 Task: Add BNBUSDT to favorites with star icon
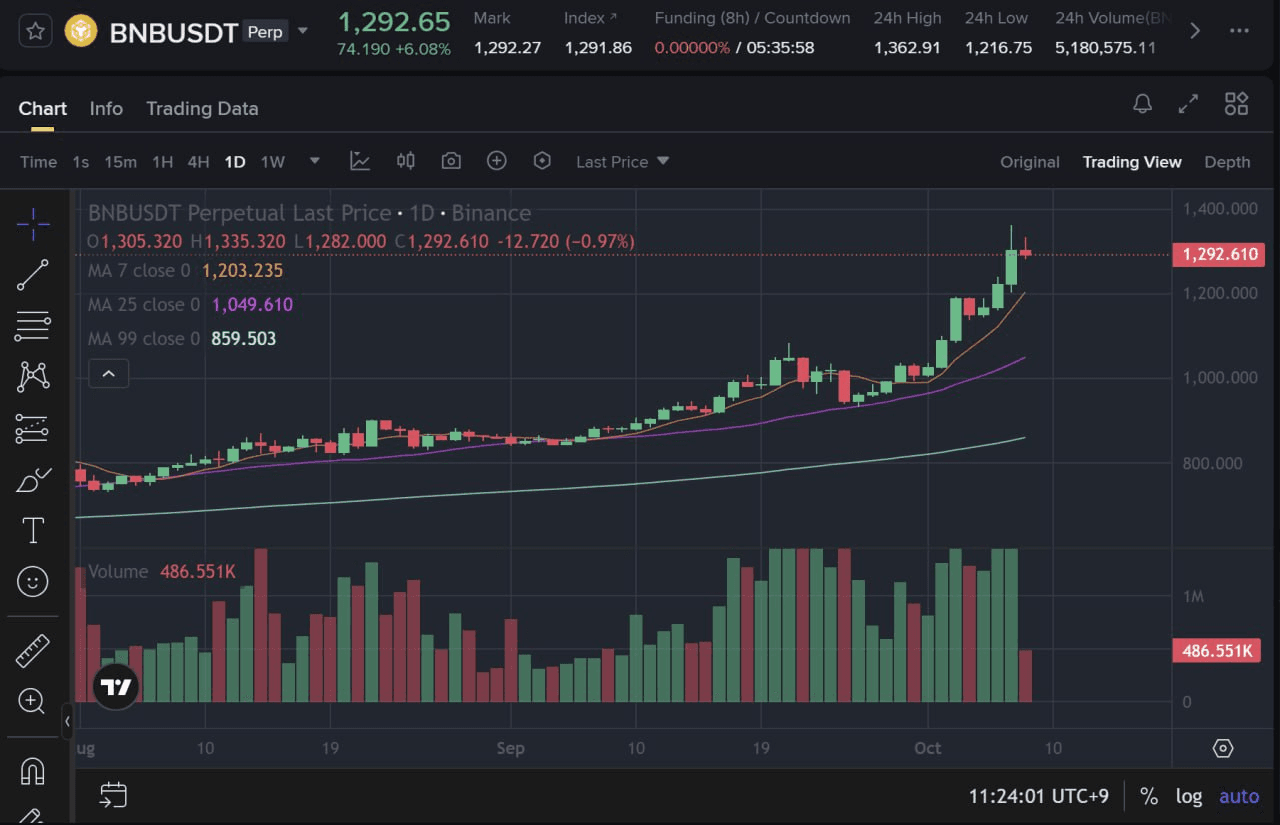coord(35,31)
